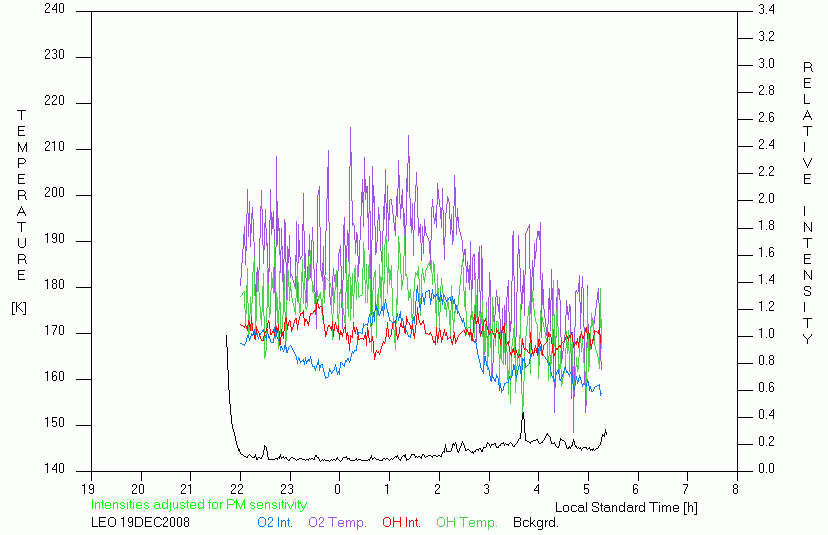Click the 180 temperature axis label
The height and width of the screenshot is (535, 828).
[x=54, y=285]
